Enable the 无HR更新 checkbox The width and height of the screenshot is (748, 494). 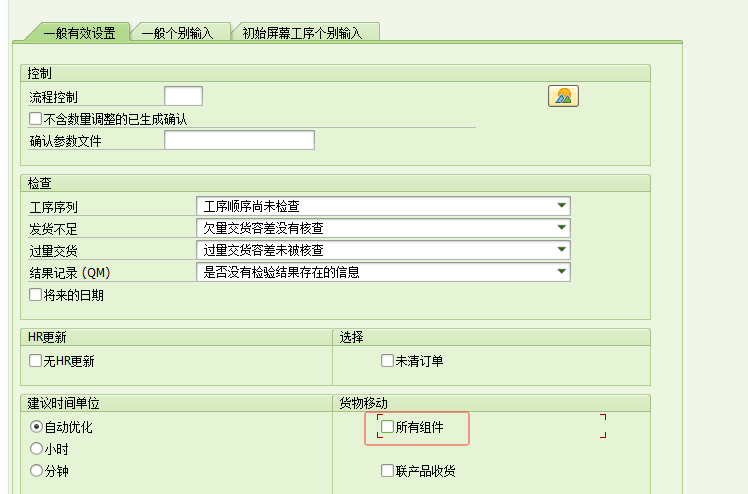click(x=36, y=361)
